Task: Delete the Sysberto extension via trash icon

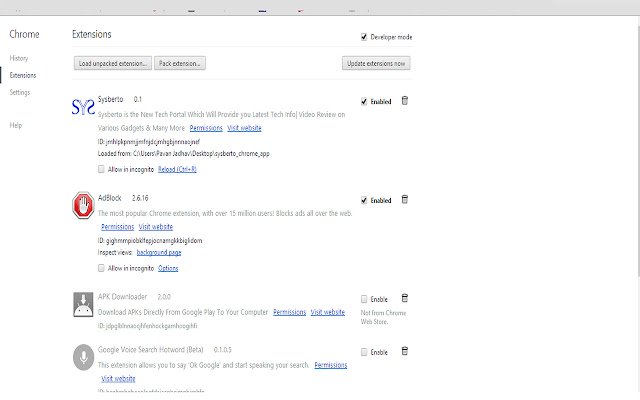Action: 404,100
